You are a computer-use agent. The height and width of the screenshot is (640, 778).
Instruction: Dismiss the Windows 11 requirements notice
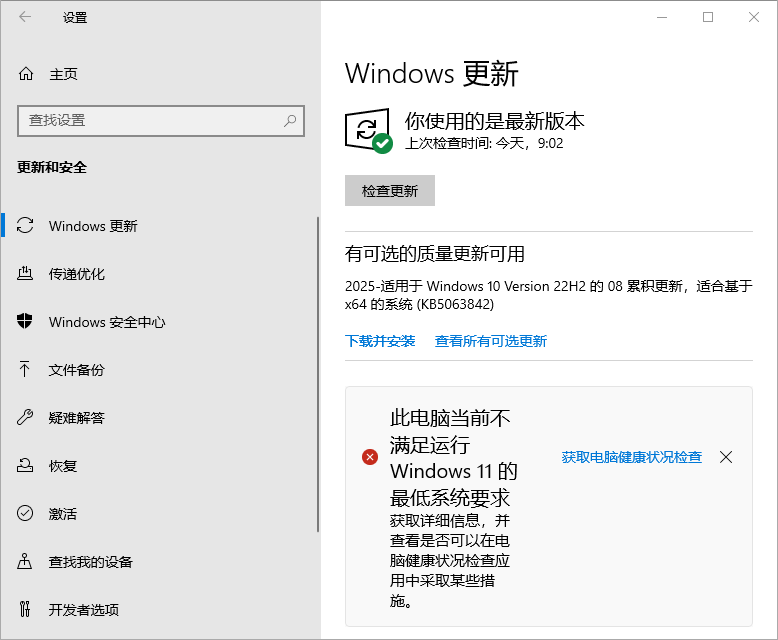[726, 457]
